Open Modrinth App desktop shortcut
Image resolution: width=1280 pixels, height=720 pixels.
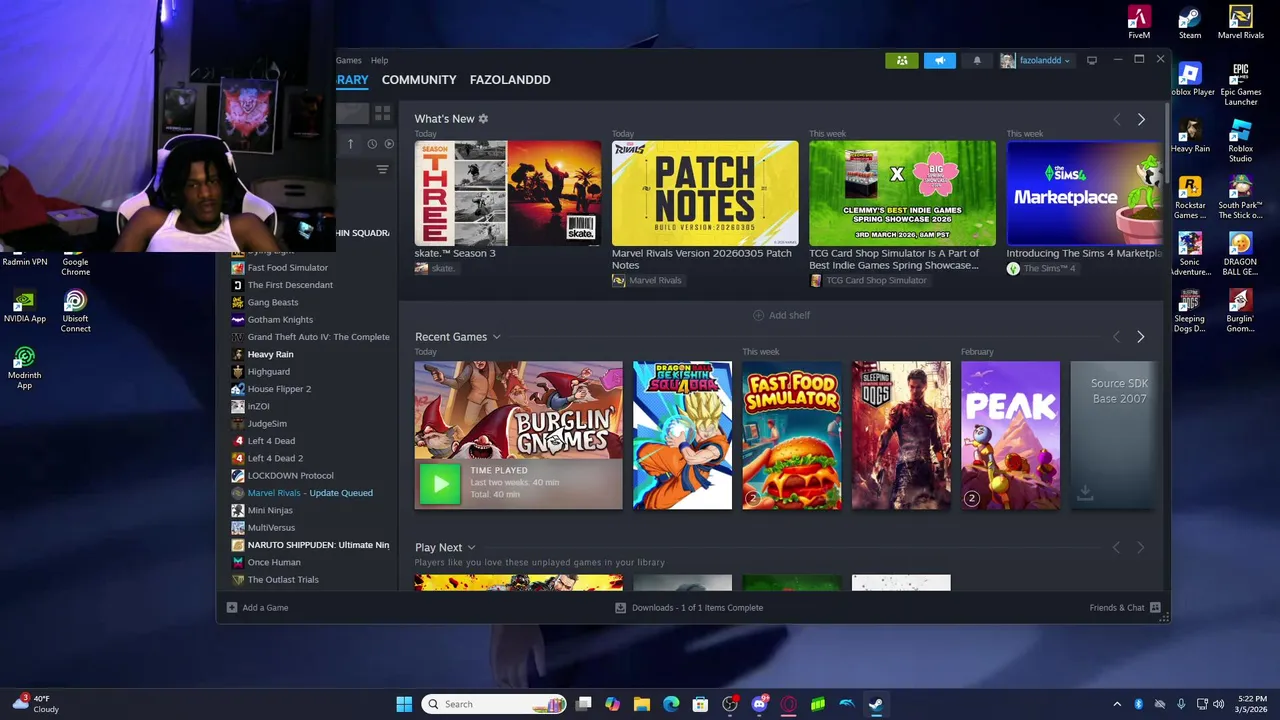point(25,368)
